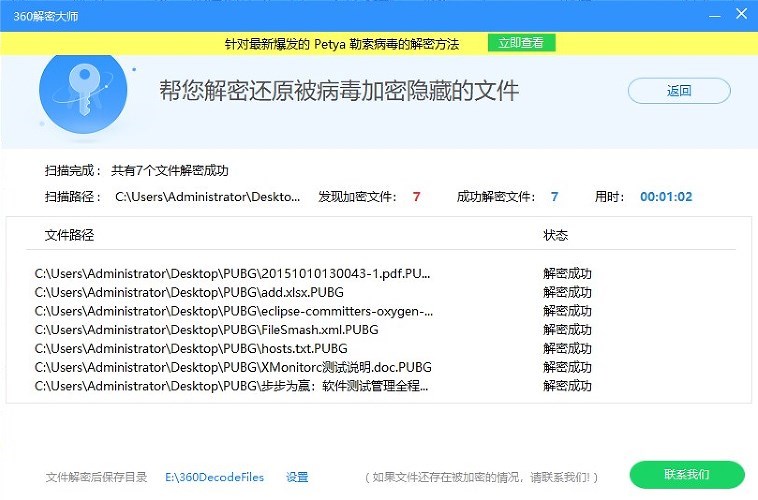This screenshot has width=758, height=500.
Task: Open the 设置 link for save directory
Action: tap(297, 477)
